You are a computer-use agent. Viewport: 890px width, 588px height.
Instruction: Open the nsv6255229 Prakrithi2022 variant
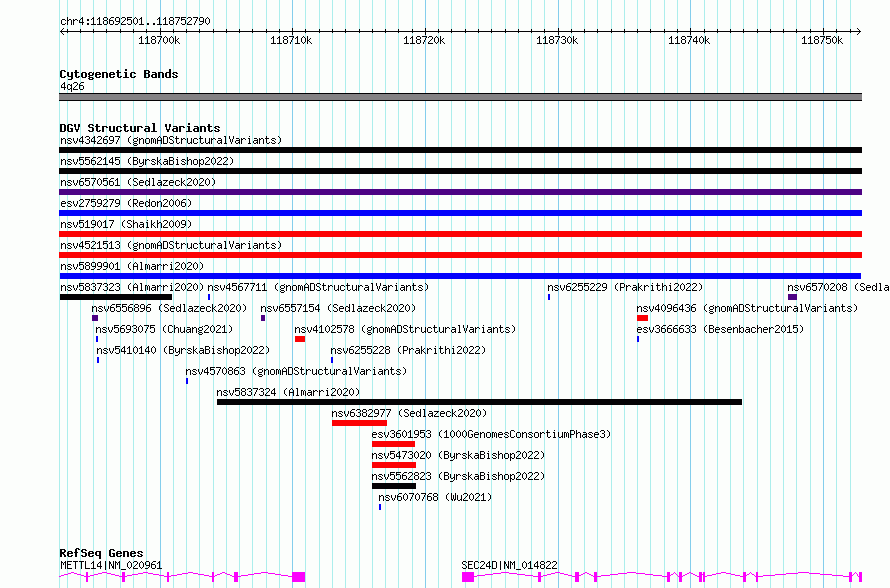tap(625, 287)
